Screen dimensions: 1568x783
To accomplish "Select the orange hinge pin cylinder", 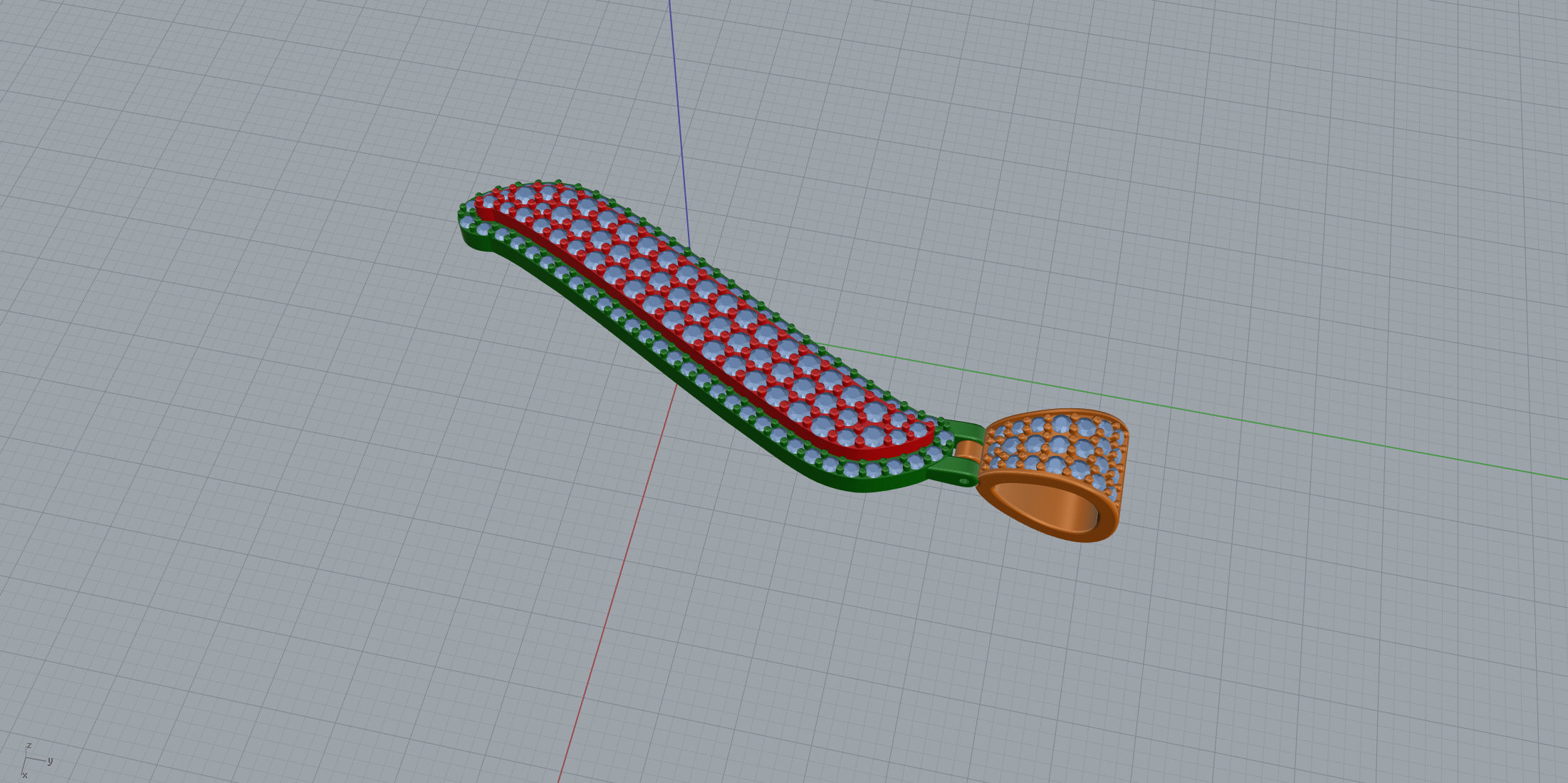I will 969,450.
